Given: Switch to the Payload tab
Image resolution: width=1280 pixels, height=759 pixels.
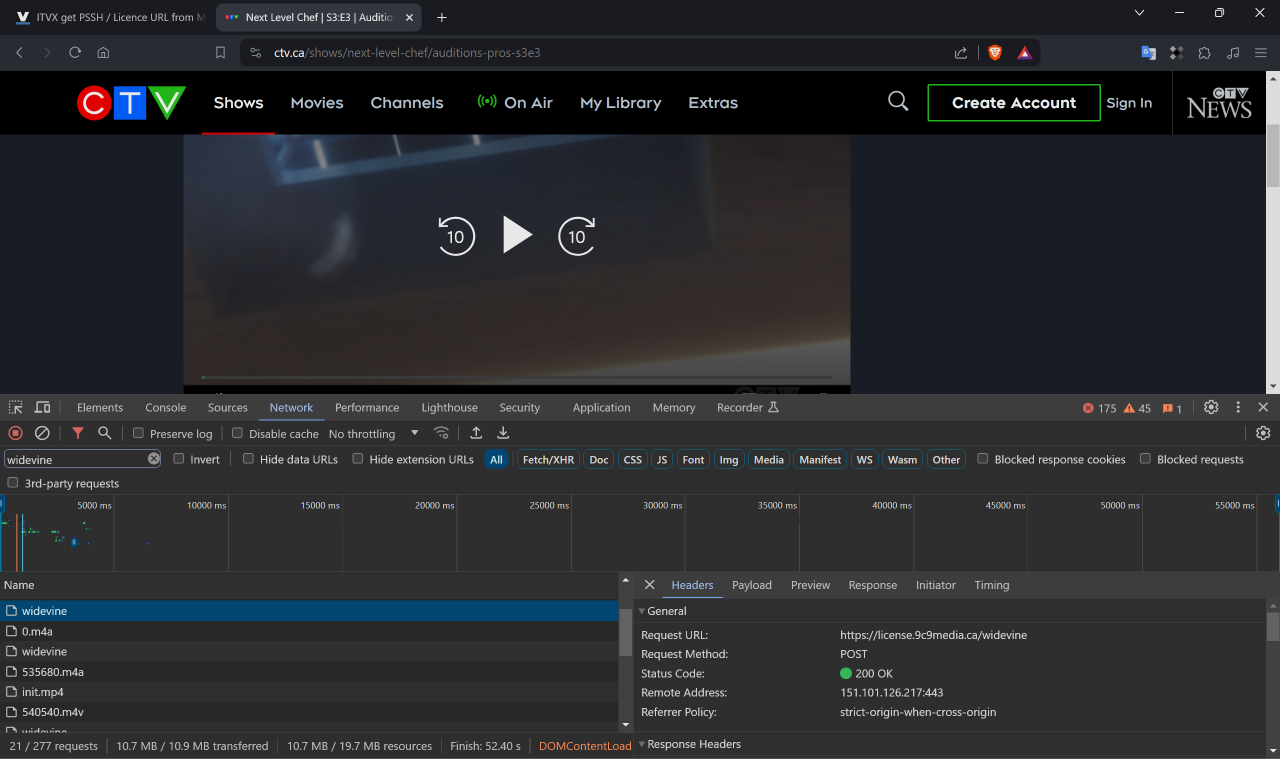Looking at the screenshot, I should pos(751,585).
